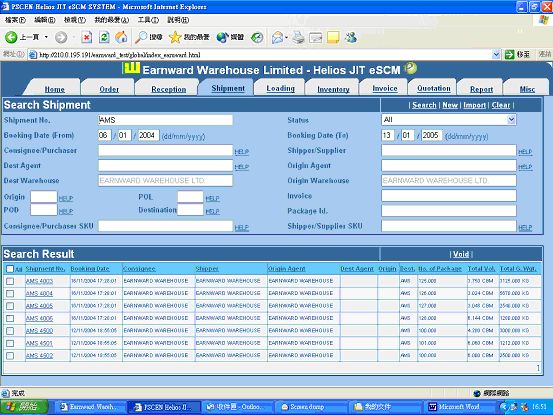Click the POL input field
This screenshot has height=415, width=553.
pos(190,197)
